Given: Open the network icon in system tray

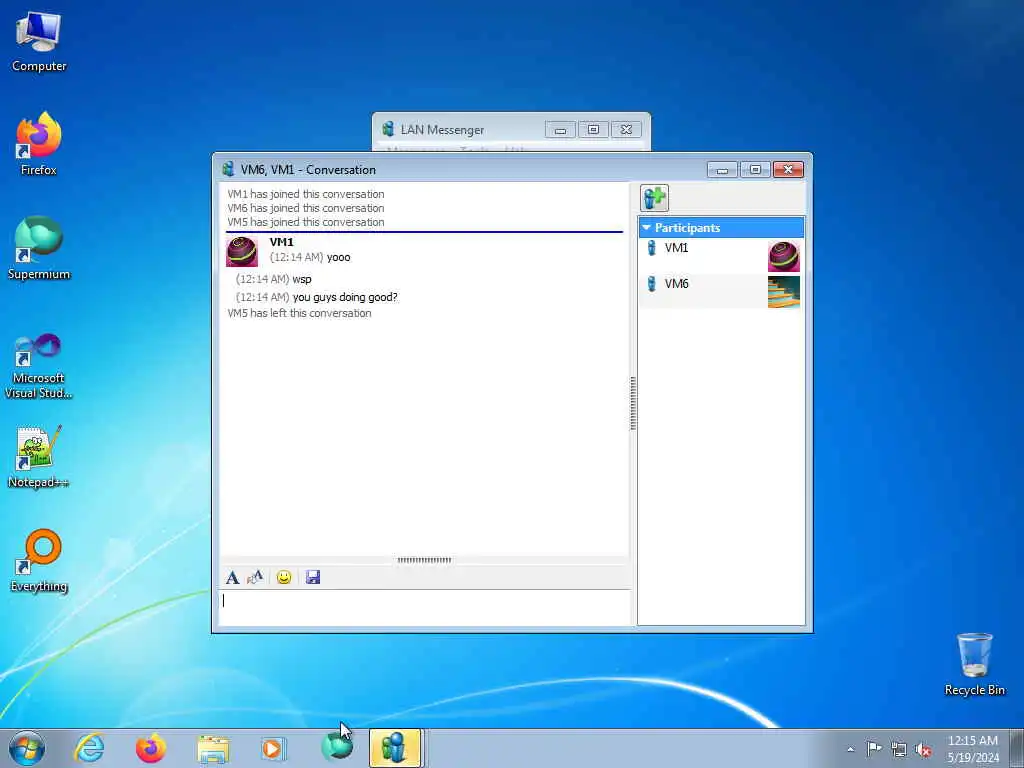Looking at the screenshot, I should (899, 749).
